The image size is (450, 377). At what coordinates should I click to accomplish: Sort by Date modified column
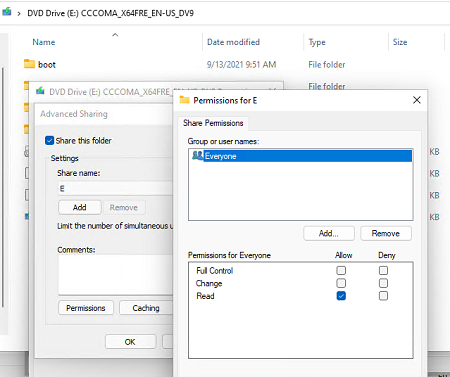tap(233, 42)
